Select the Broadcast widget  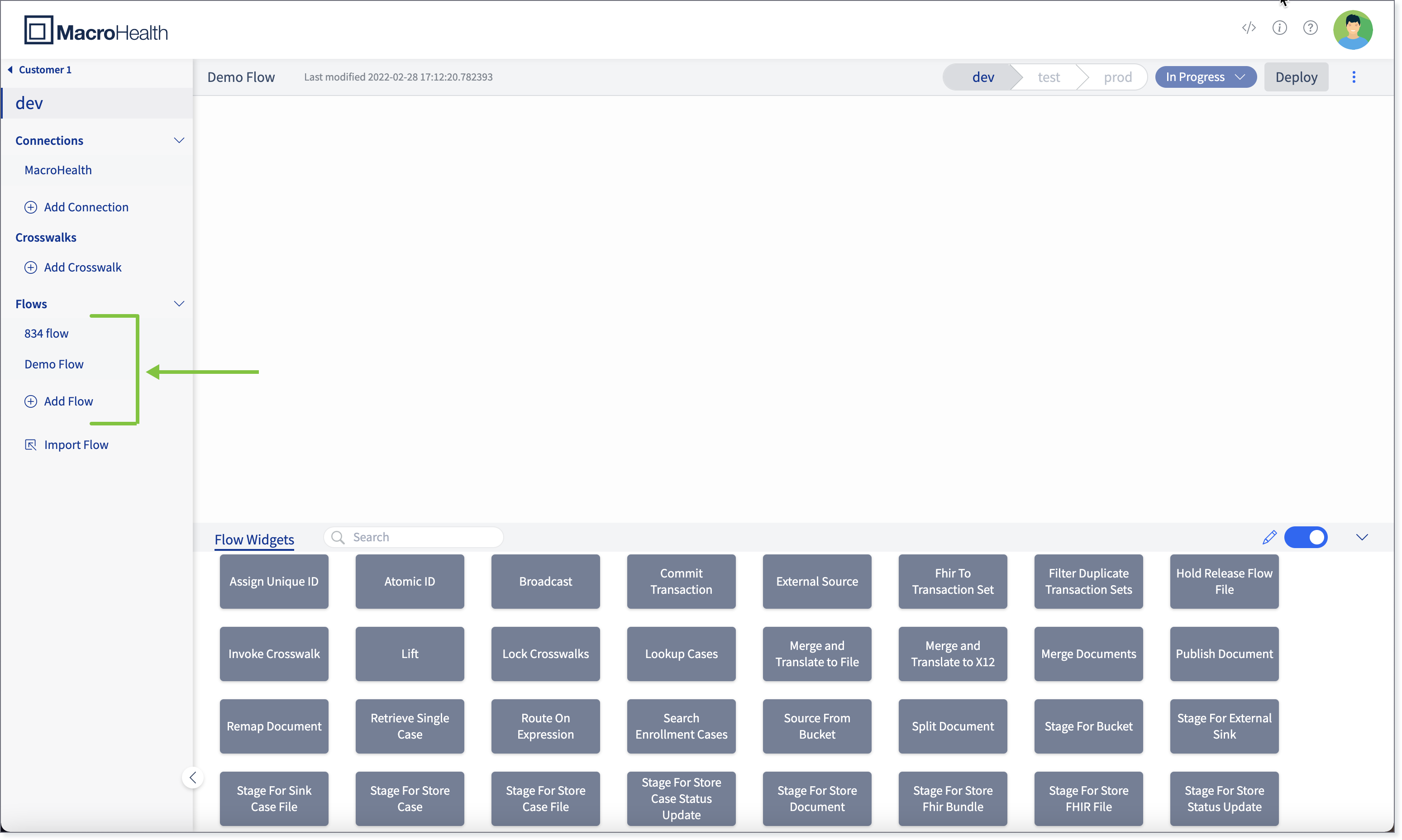click(546, 581)
